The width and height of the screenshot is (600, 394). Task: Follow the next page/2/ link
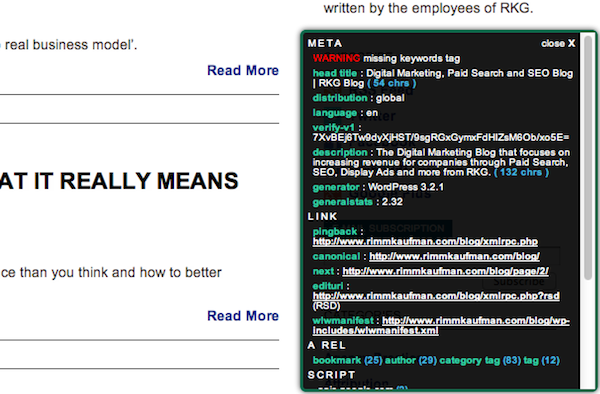pyautogui.click(x=445, y=271)
